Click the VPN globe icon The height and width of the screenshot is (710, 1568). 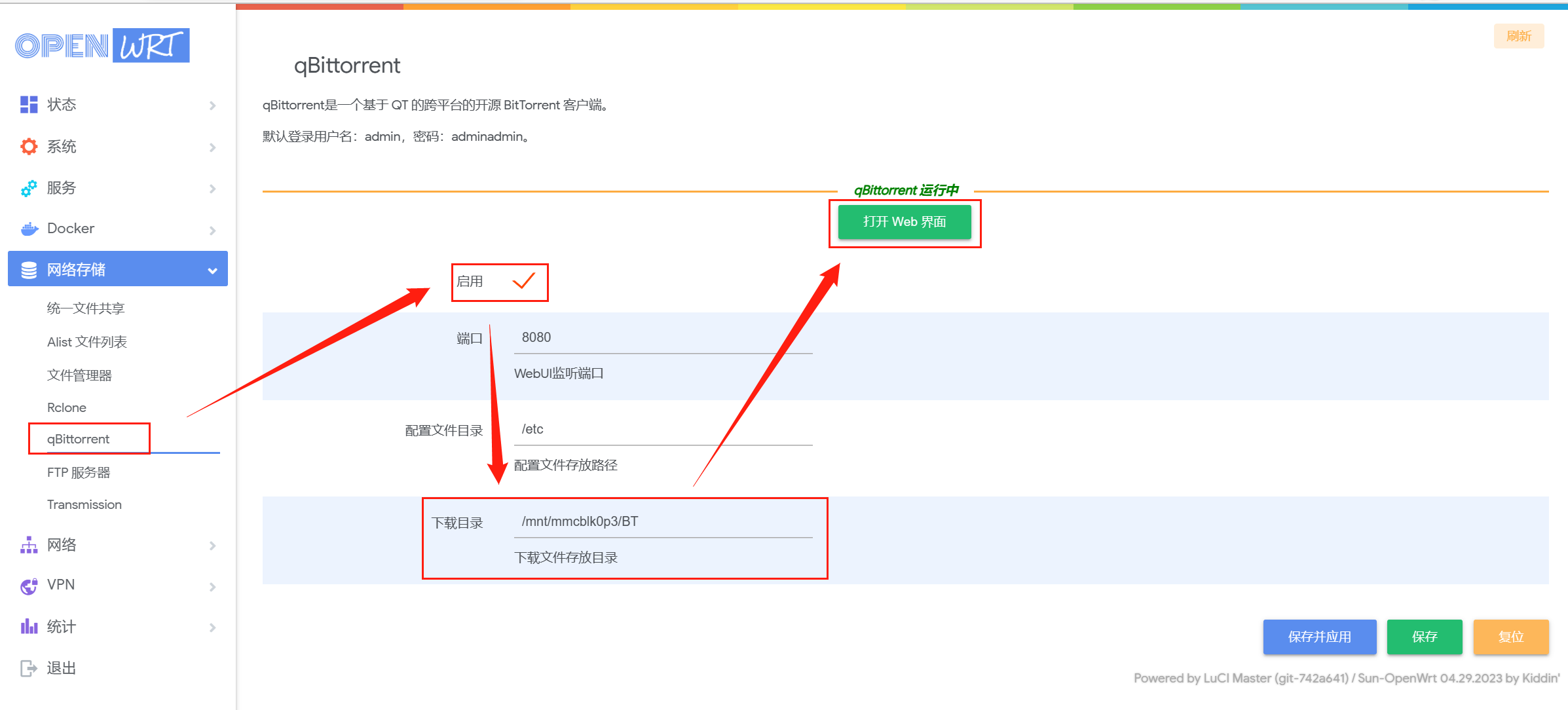(x=29, y=586)
